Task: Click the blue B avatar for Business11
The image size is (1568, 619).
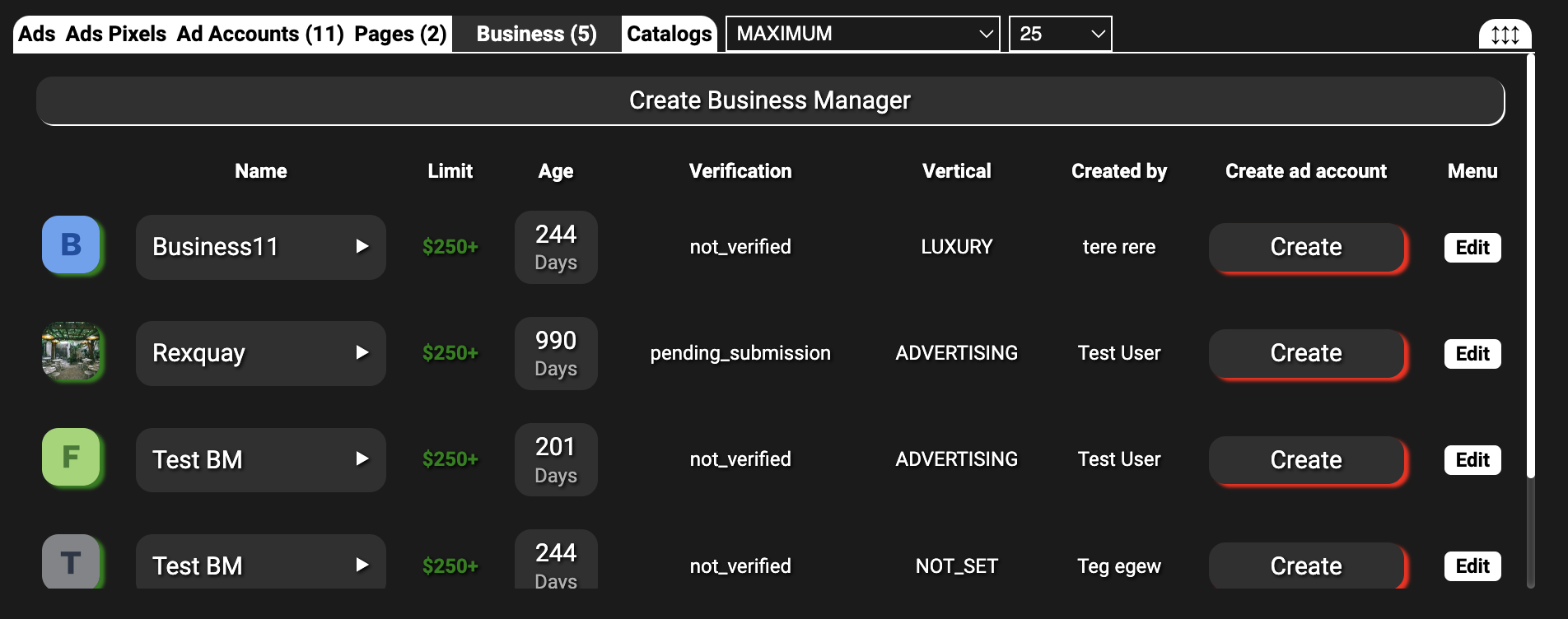Action: [x=71, y=244]
